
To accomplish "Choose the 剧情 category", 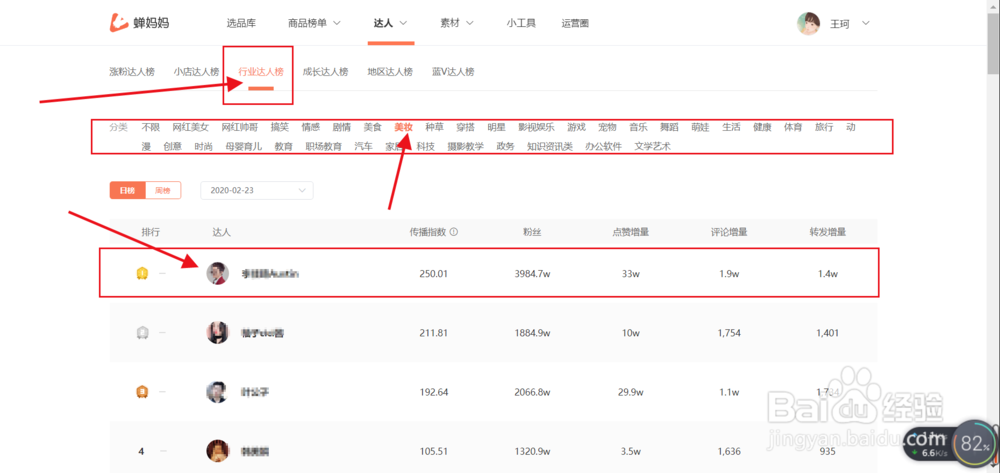I will click(x=342, y=127).
